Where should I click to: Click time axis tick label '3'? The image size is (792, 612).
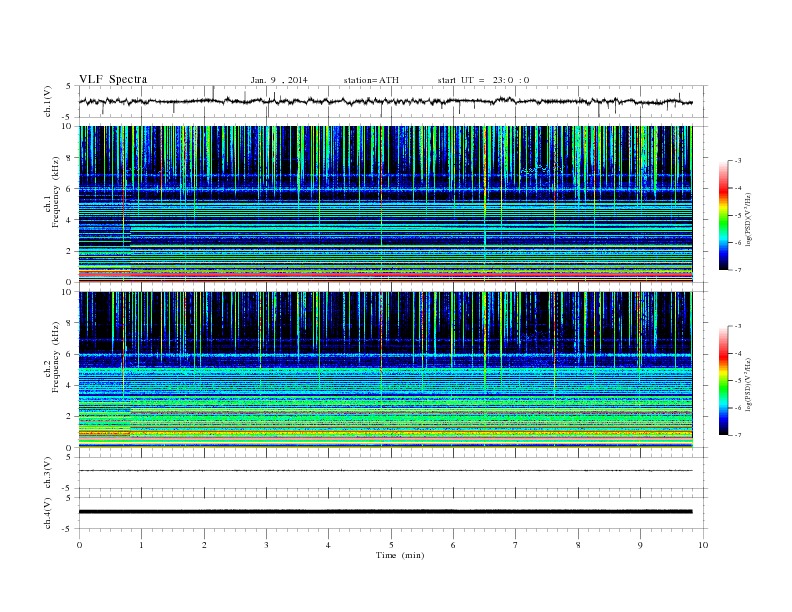[x=266, y=545]
